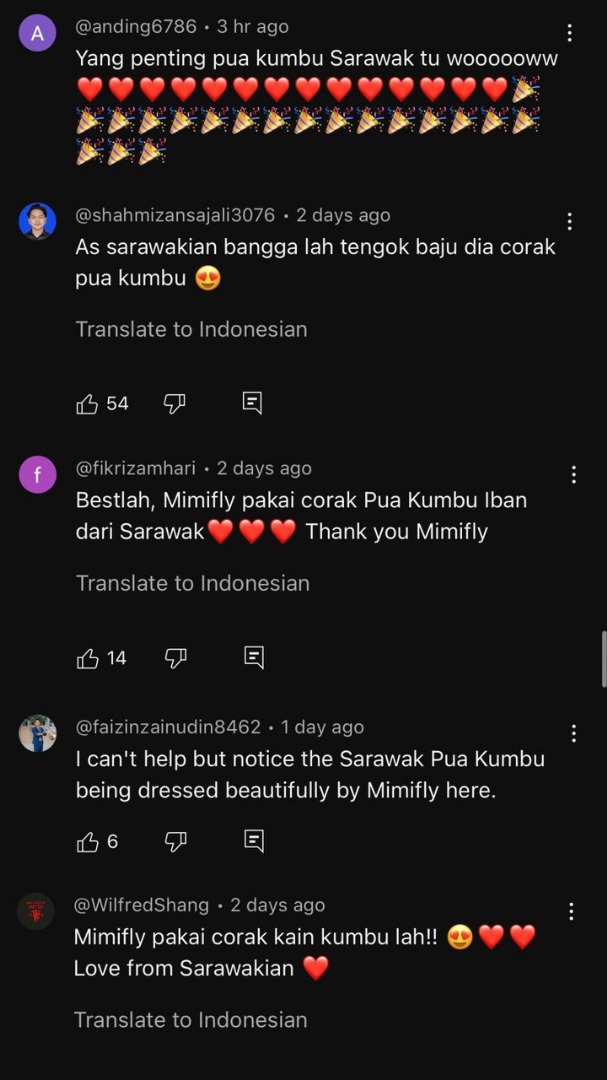Dislike the comment by fikrizamhari

(175, 658)
